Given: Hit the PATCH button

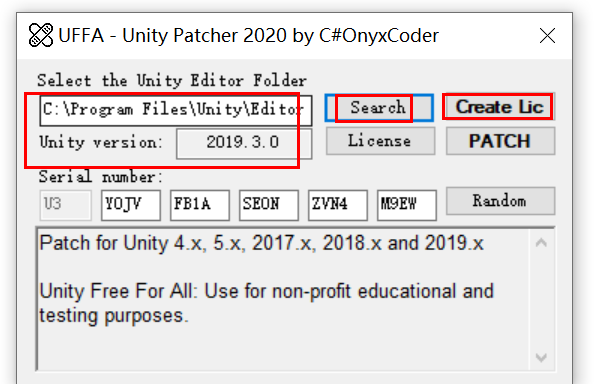Looking at the screenshot, I should point(500,141).
